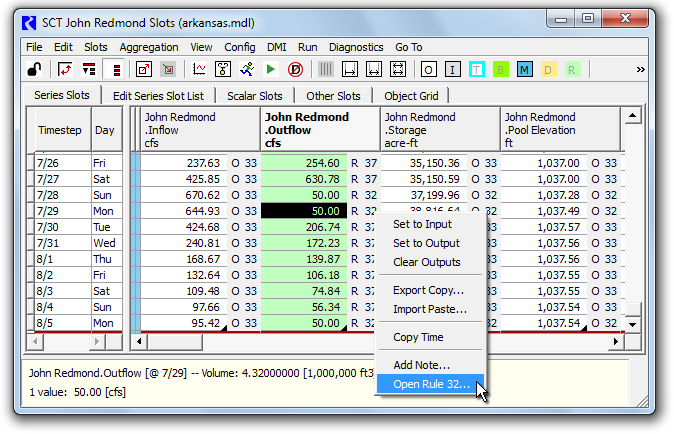Viewport: 674px width, 434px height.
Task: Click the gray vertical bars icon
Action: [x=326, y=69]
